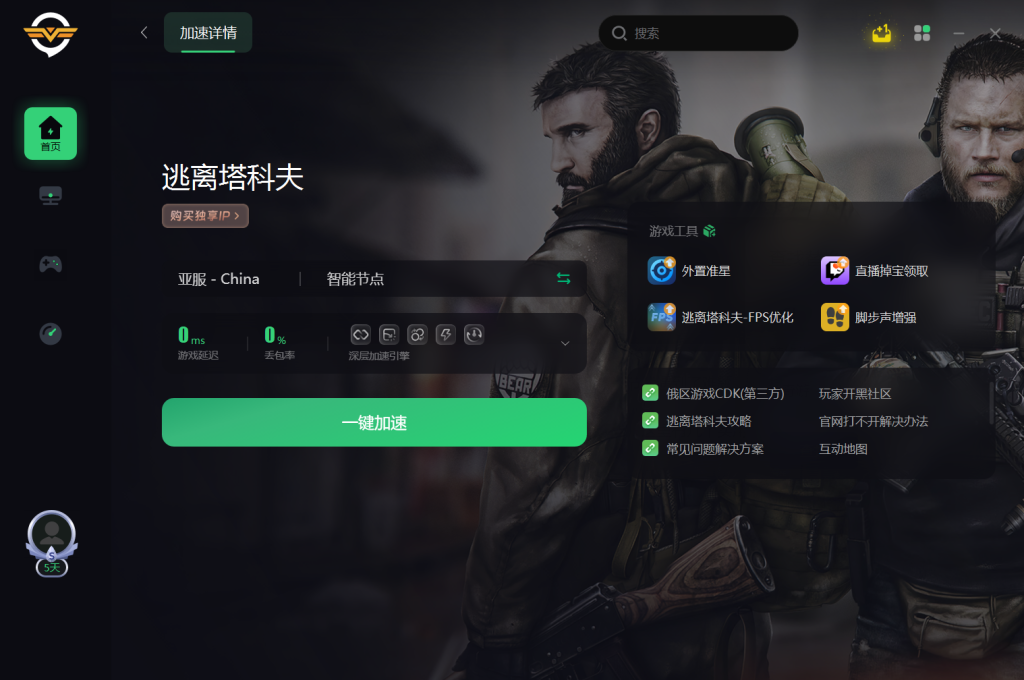Toggle the first deep acceleration engine icon

coord(360,334)
